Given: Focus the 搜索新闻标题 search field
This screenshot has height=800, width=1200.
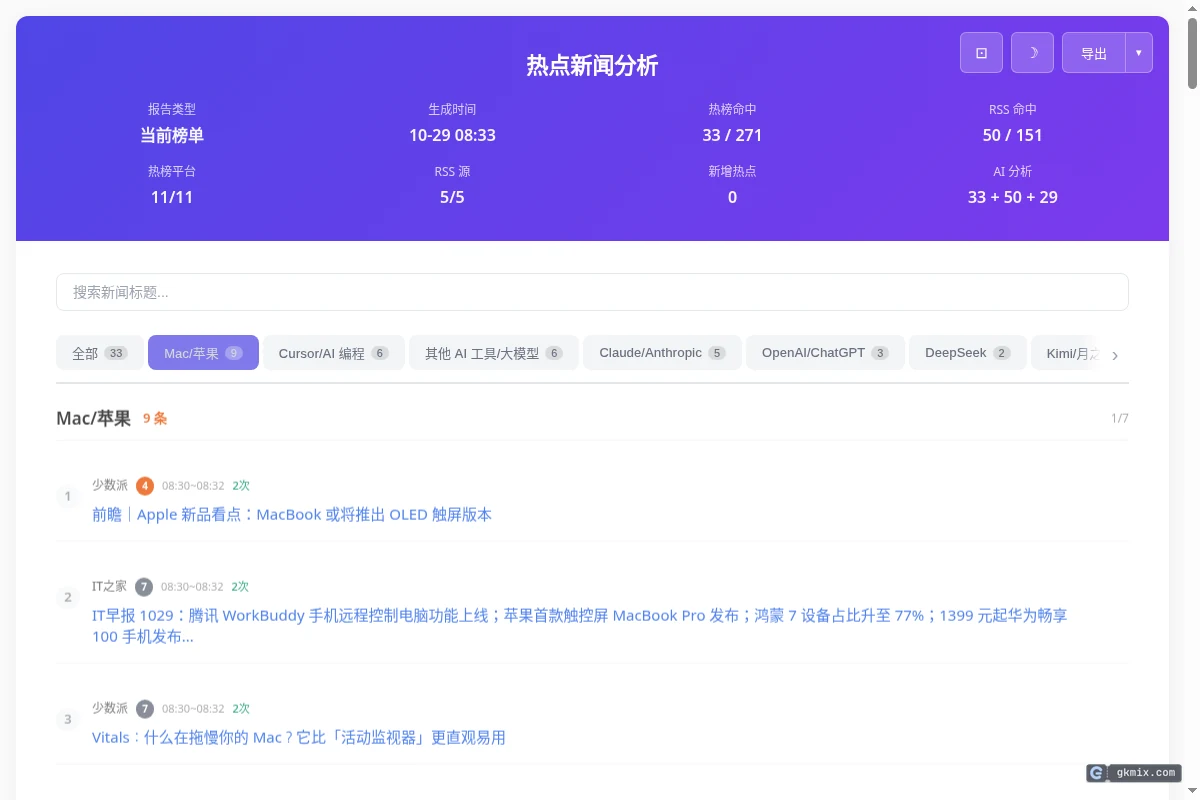Looking at the screenshot, I should point(592,292).
